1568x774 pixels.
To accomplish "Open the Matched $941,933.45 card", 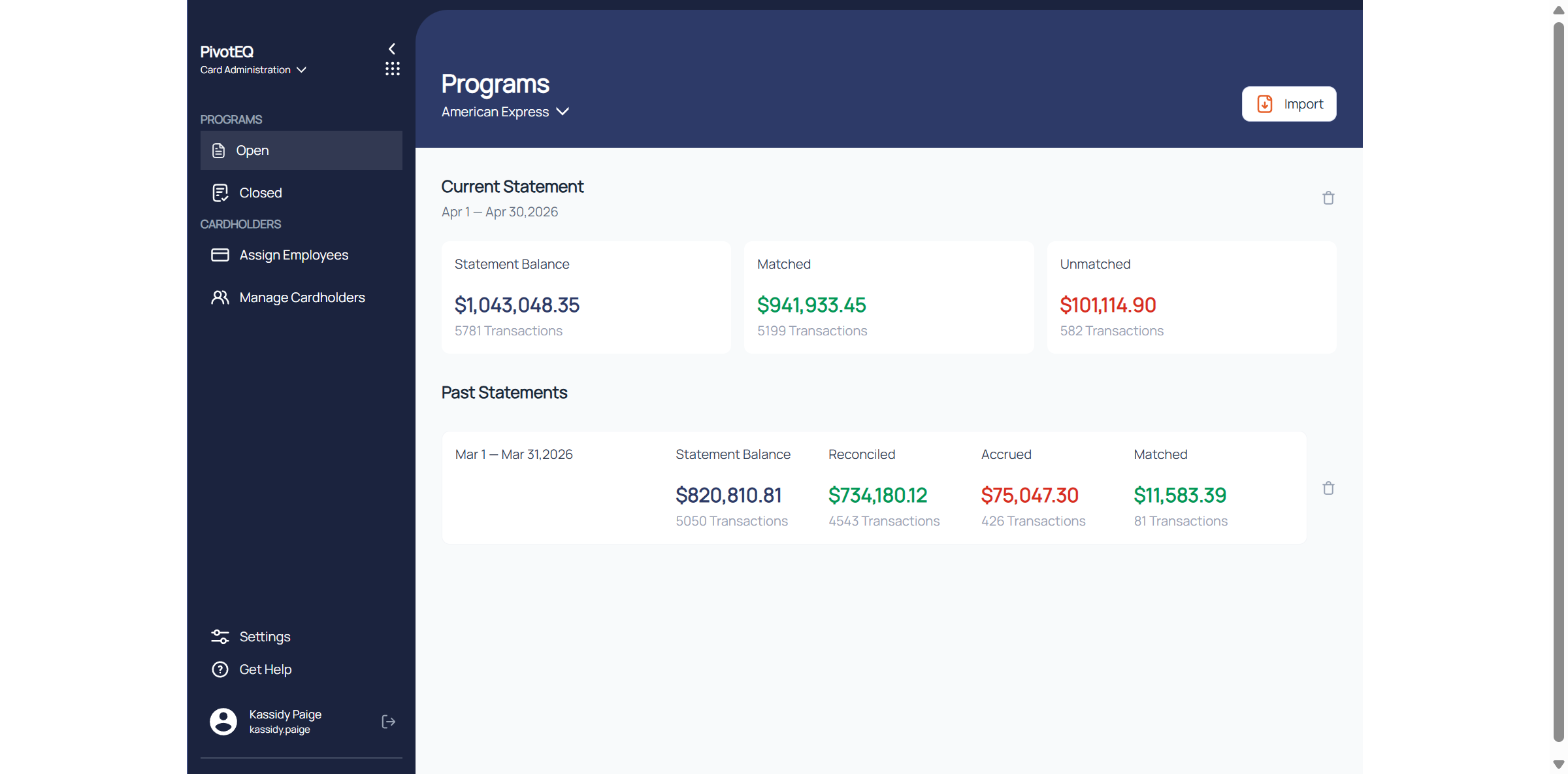I will click(x=889, y=297).
